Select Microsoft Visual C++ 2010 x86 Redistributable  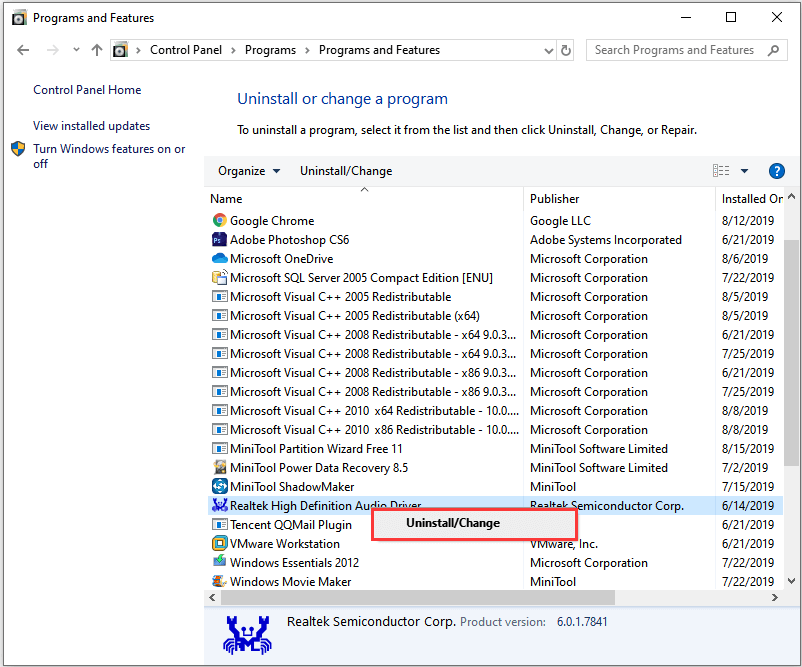pyautogui.click(x=496, y=430)
